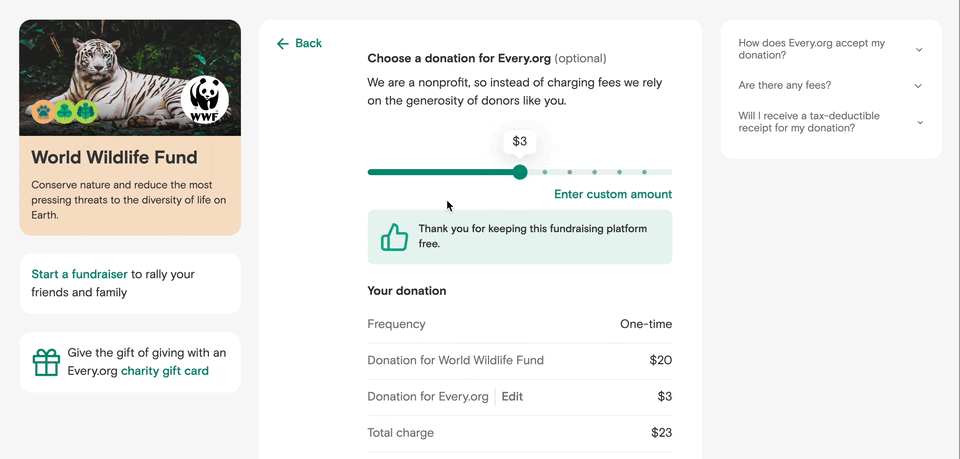This screenshot has height=459, width=960.
Task: Click the back arrow icon
Action: (x=283, y=44)
